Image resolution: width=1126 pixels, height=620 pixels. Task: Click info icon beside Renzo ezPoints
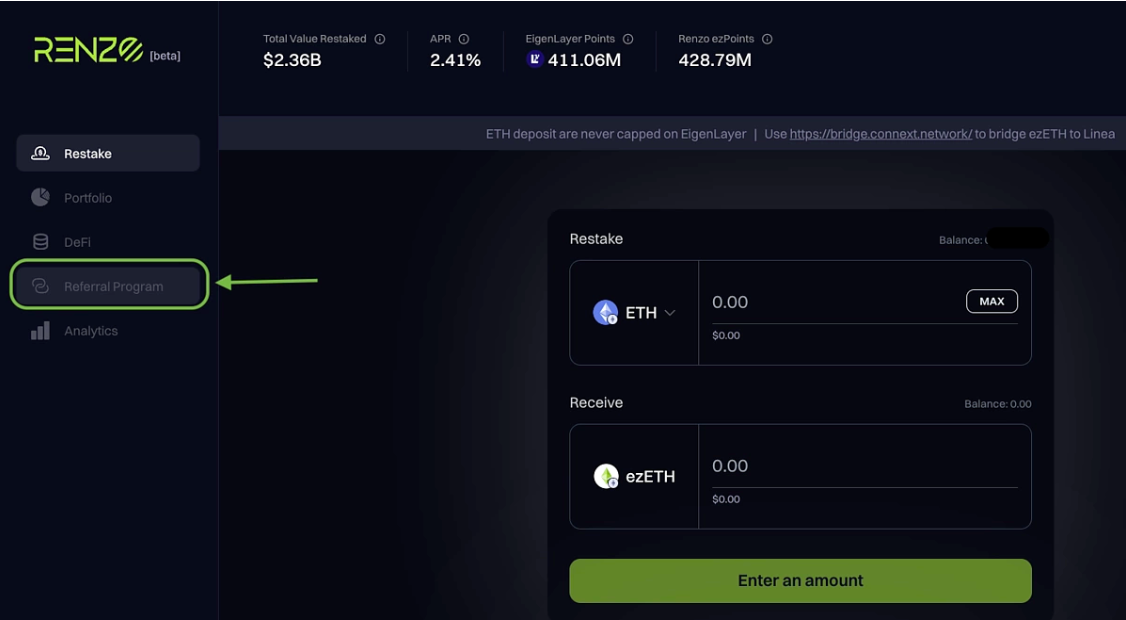(767, 39)
